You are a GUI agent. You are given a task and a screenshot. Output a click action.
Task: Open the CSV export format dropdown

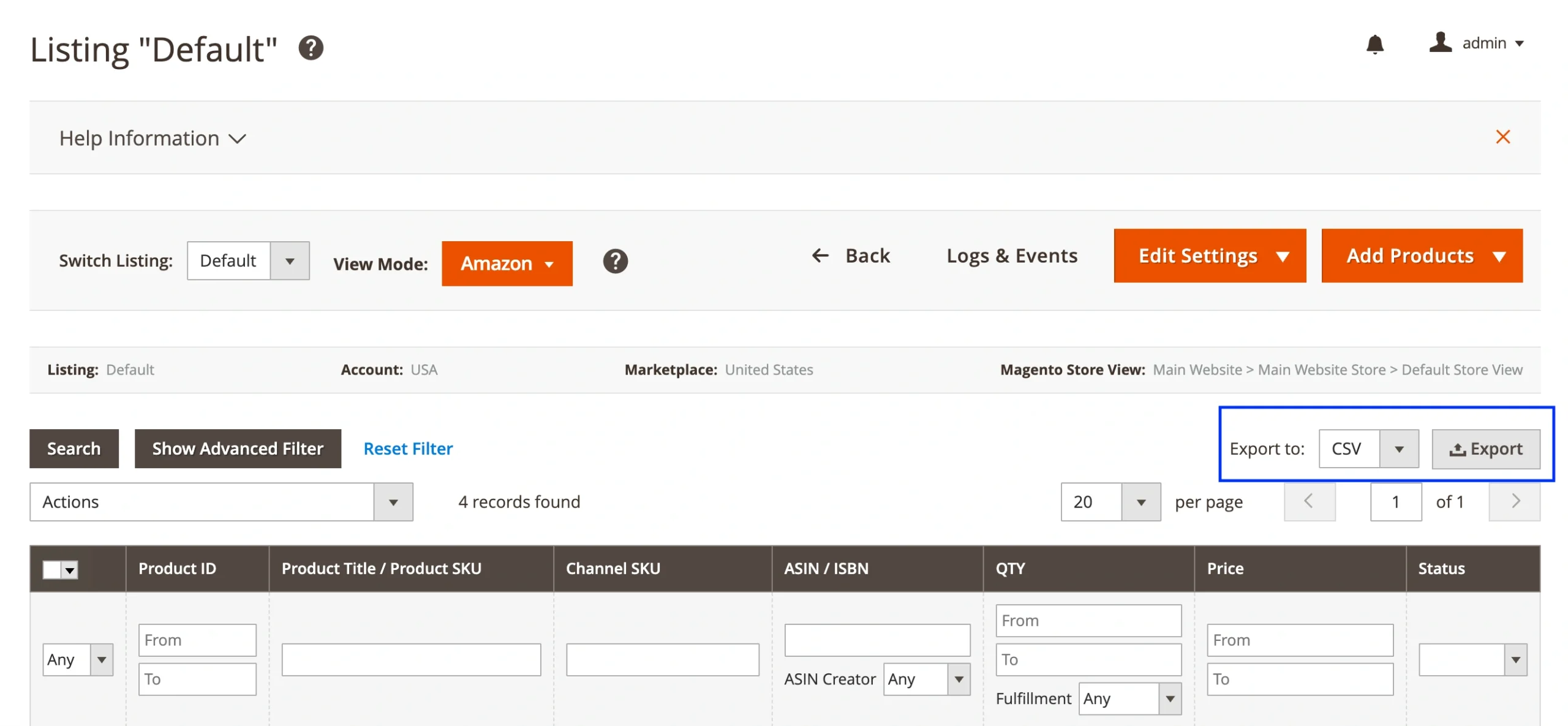pyautogui.click(x=1400, y=449)
